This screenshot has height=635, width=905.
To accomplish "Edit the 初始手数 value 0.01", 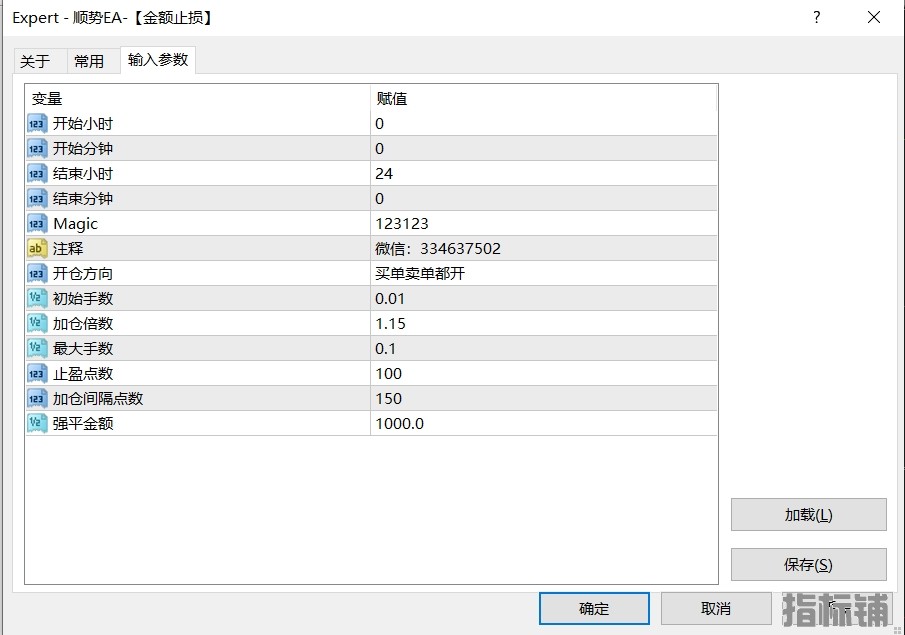I will (x=543, y=299).
